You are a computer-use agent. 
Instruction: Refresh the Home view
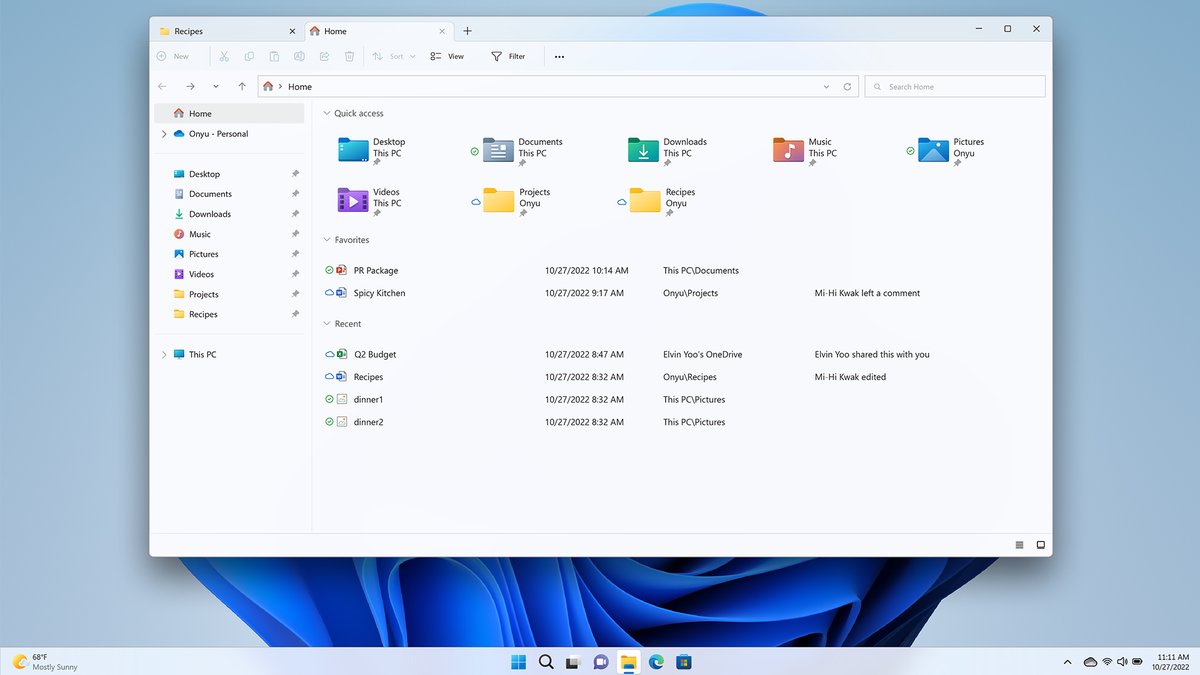coord(847,87)
